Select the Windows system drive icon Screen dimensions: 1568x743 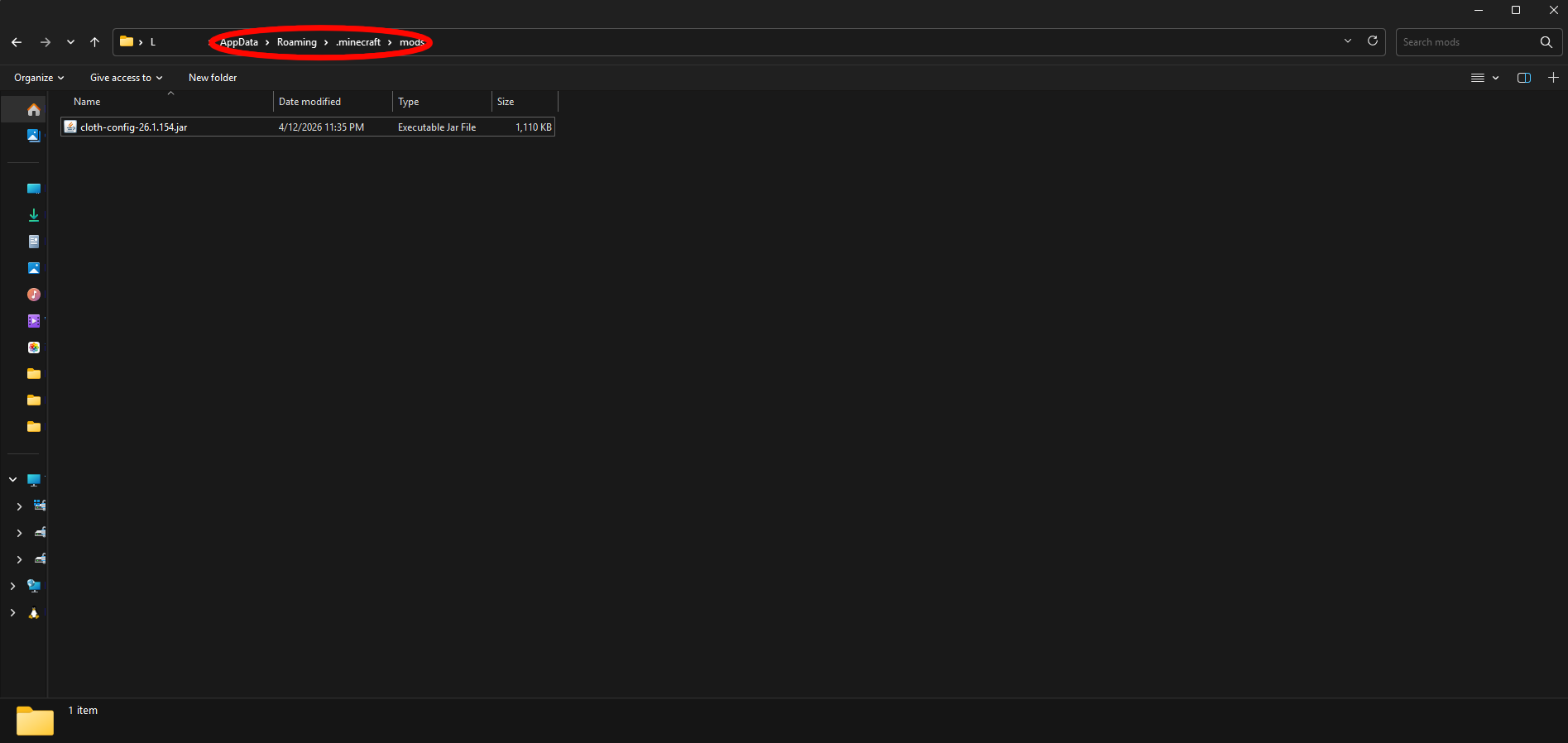point(40,506)
